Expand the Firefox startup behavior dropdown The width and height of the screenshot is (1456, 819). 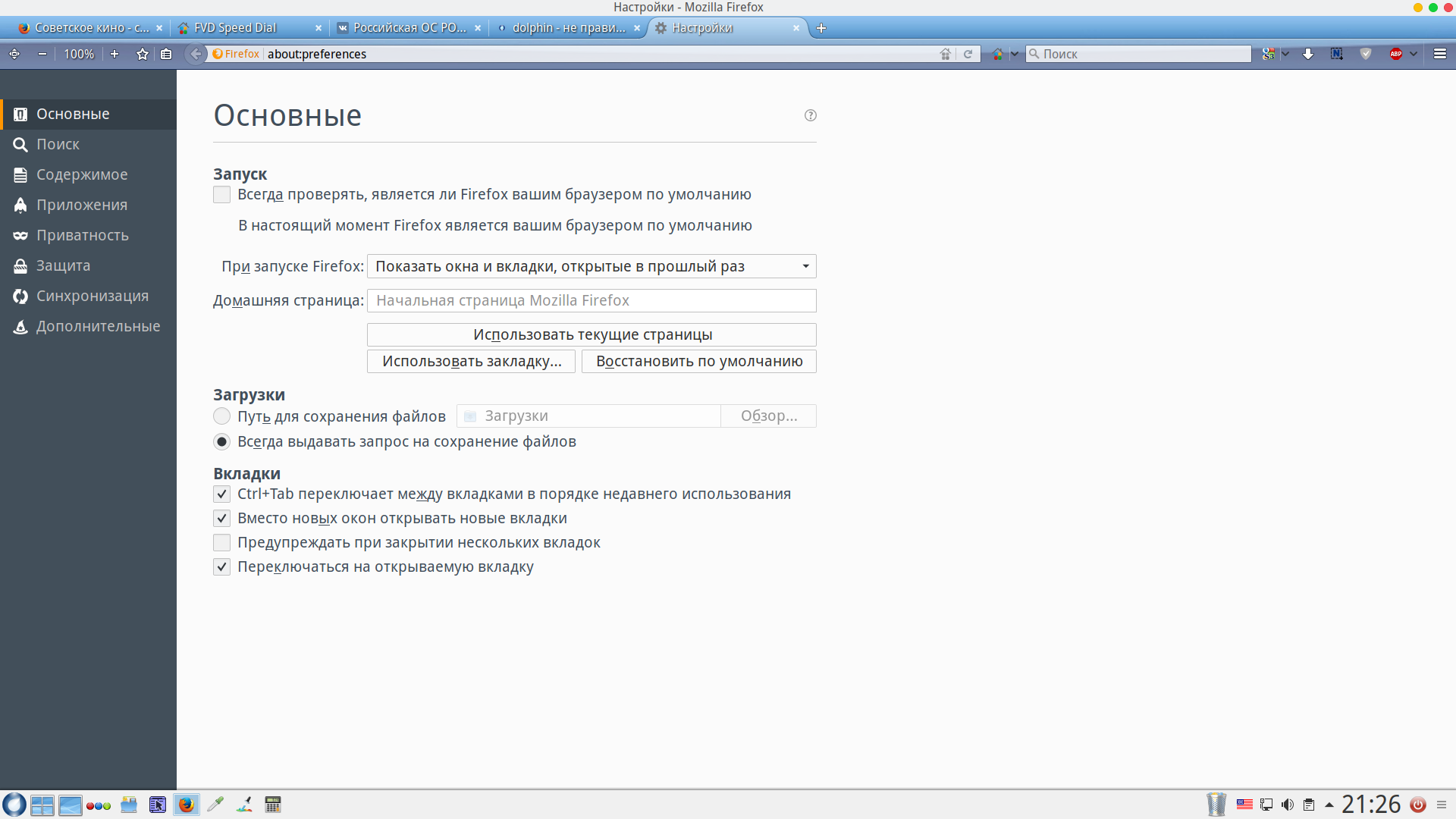click(x=591, y=266)
